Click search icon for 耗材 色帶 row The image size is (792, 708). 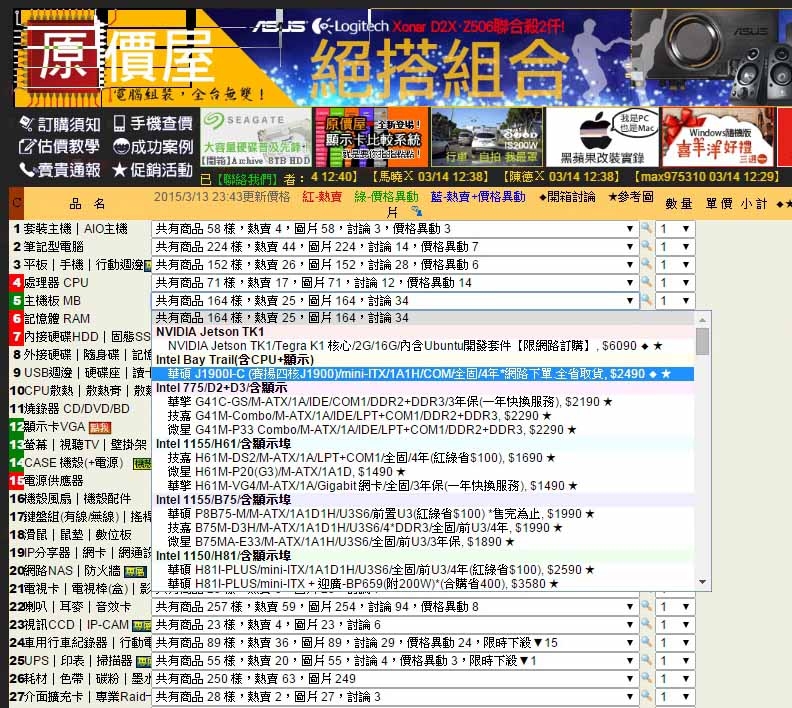647,678
